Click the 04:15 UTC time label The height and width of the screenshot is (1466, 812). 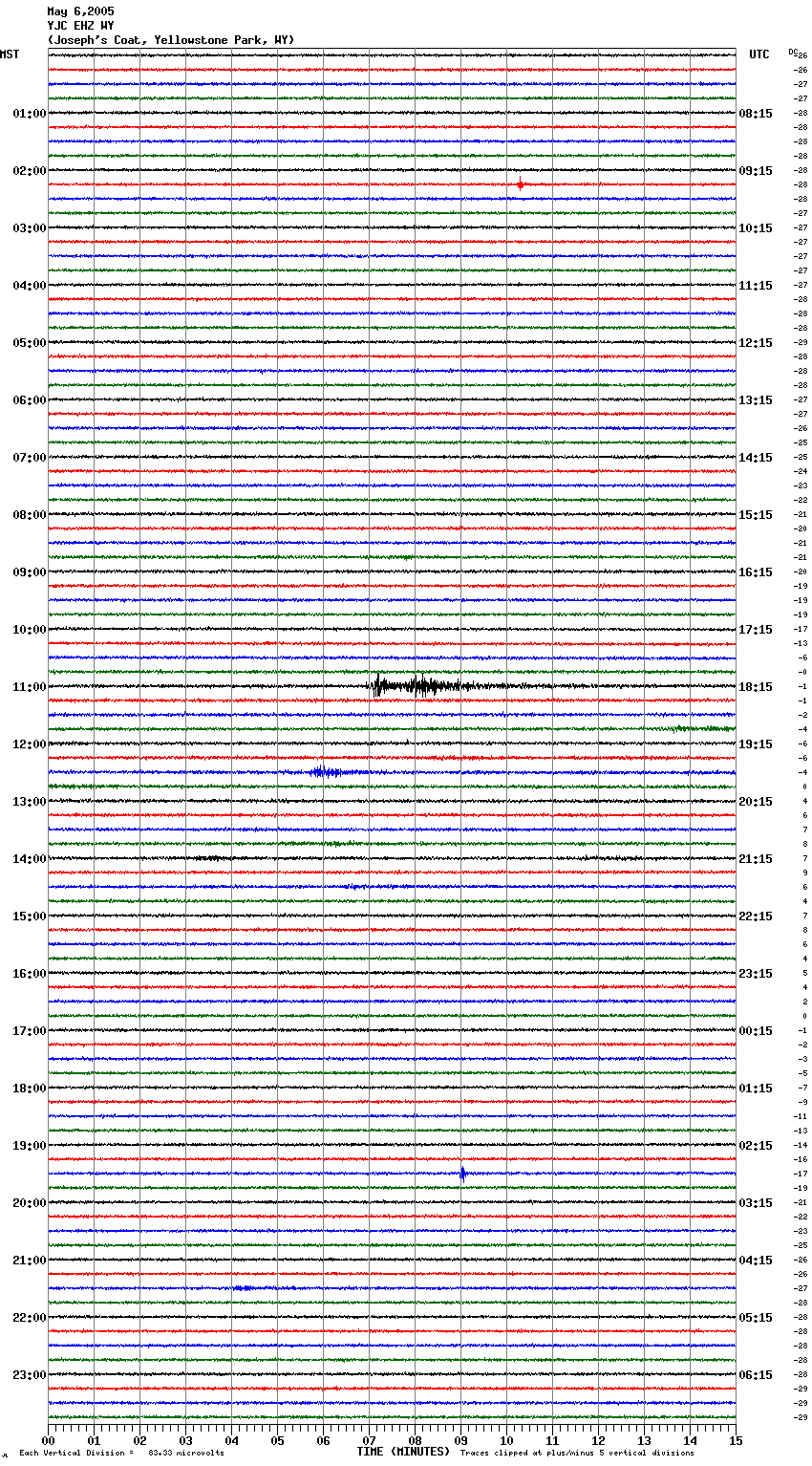click(x=756, y=1261)
